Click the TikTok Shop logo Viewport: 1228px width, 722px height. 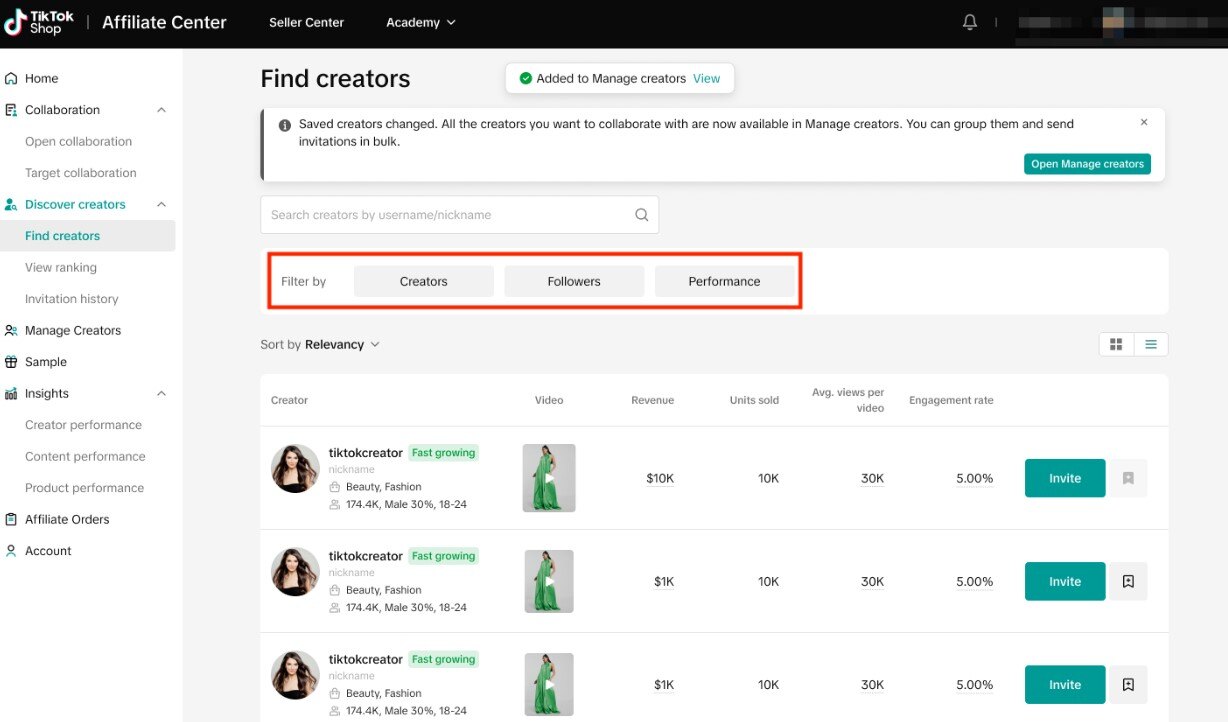[39, 22]
